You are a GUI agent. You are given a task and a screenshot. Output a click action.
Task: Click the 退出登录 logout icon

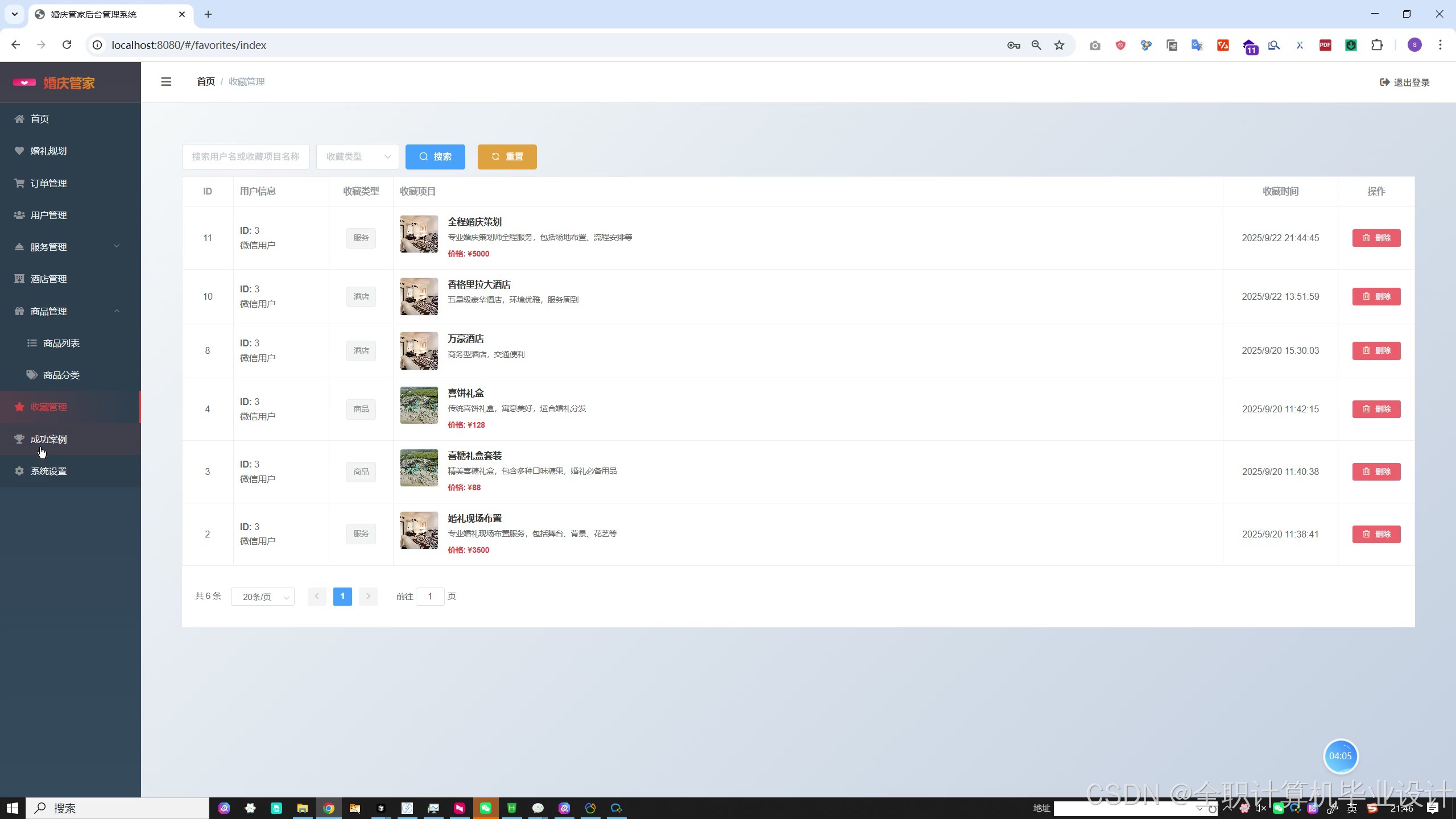coord(1384,82)
